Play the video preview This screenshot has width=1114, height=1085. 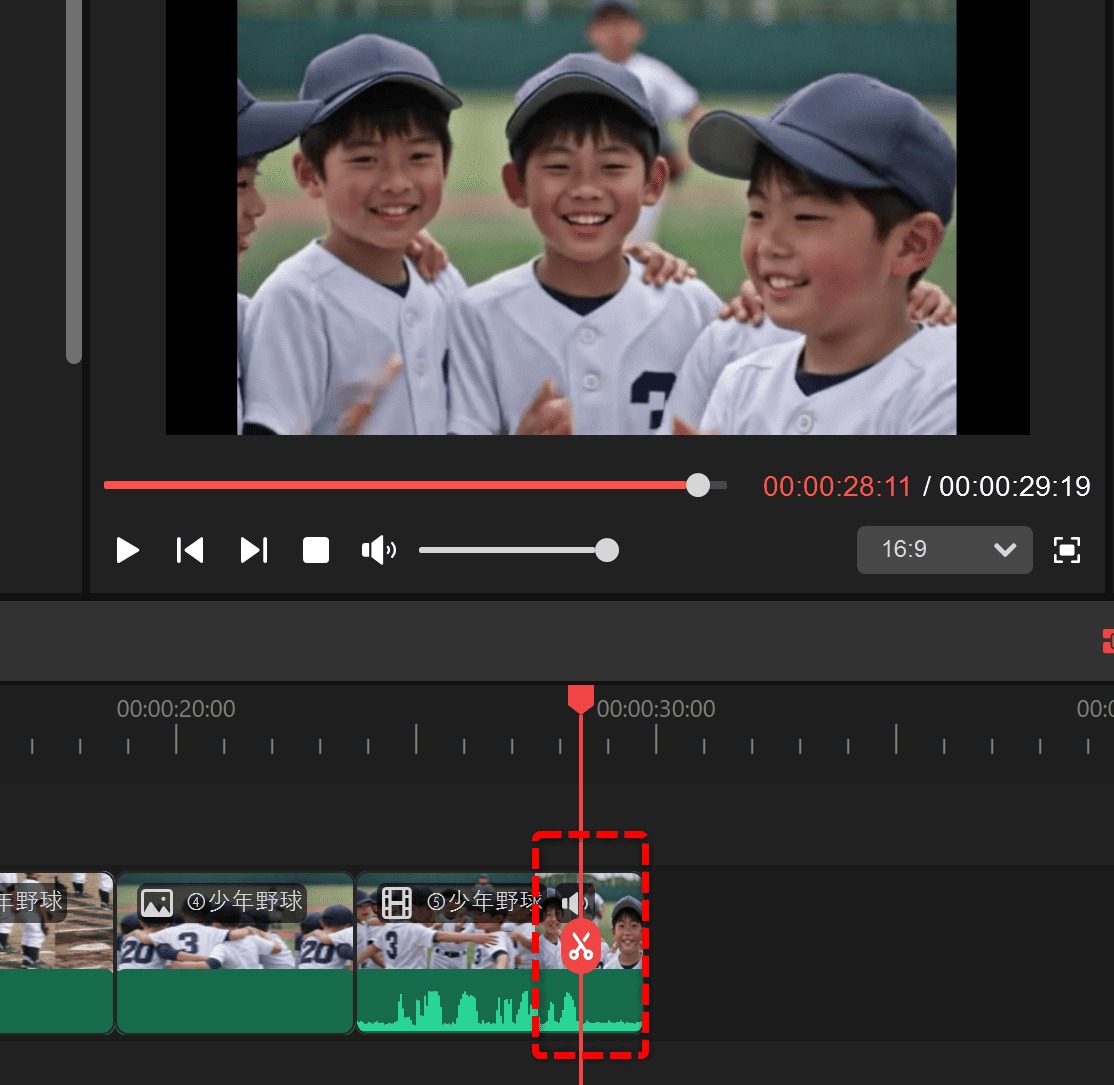pyautogui.click(x=127, y=550)
